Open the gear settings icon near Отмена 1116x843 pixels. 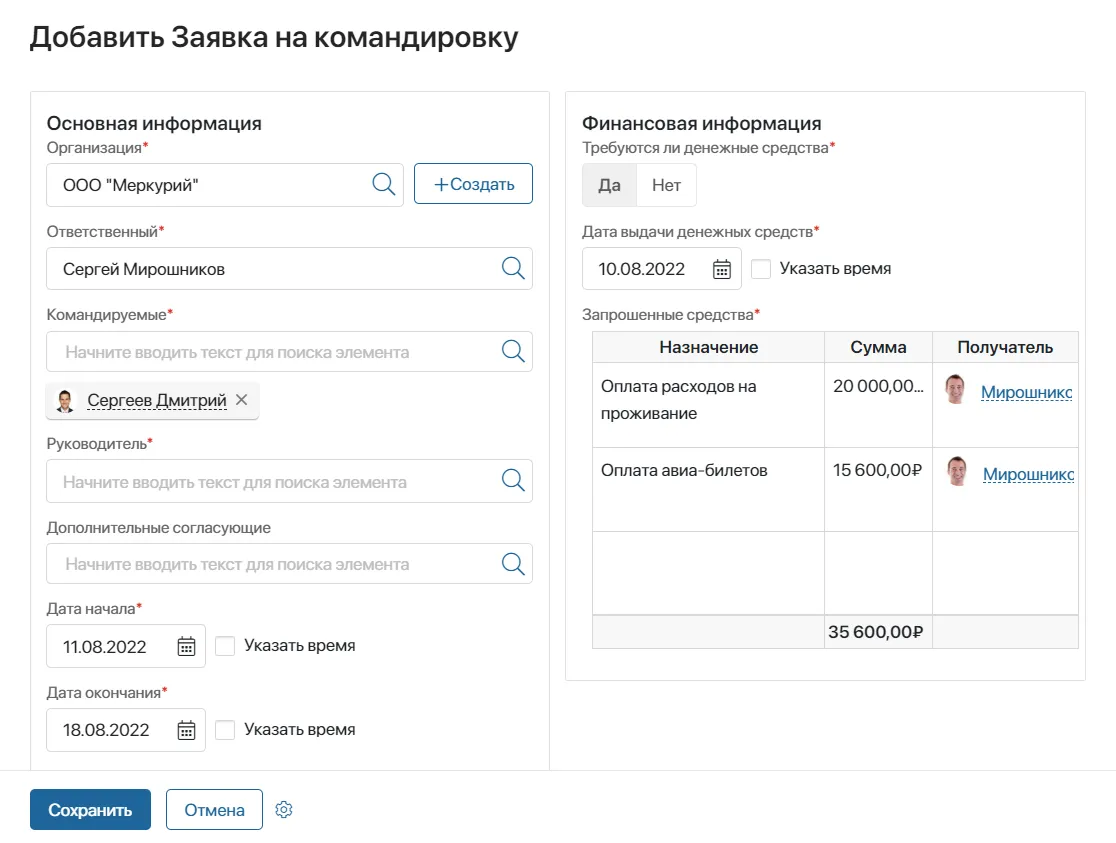point(283,809)
